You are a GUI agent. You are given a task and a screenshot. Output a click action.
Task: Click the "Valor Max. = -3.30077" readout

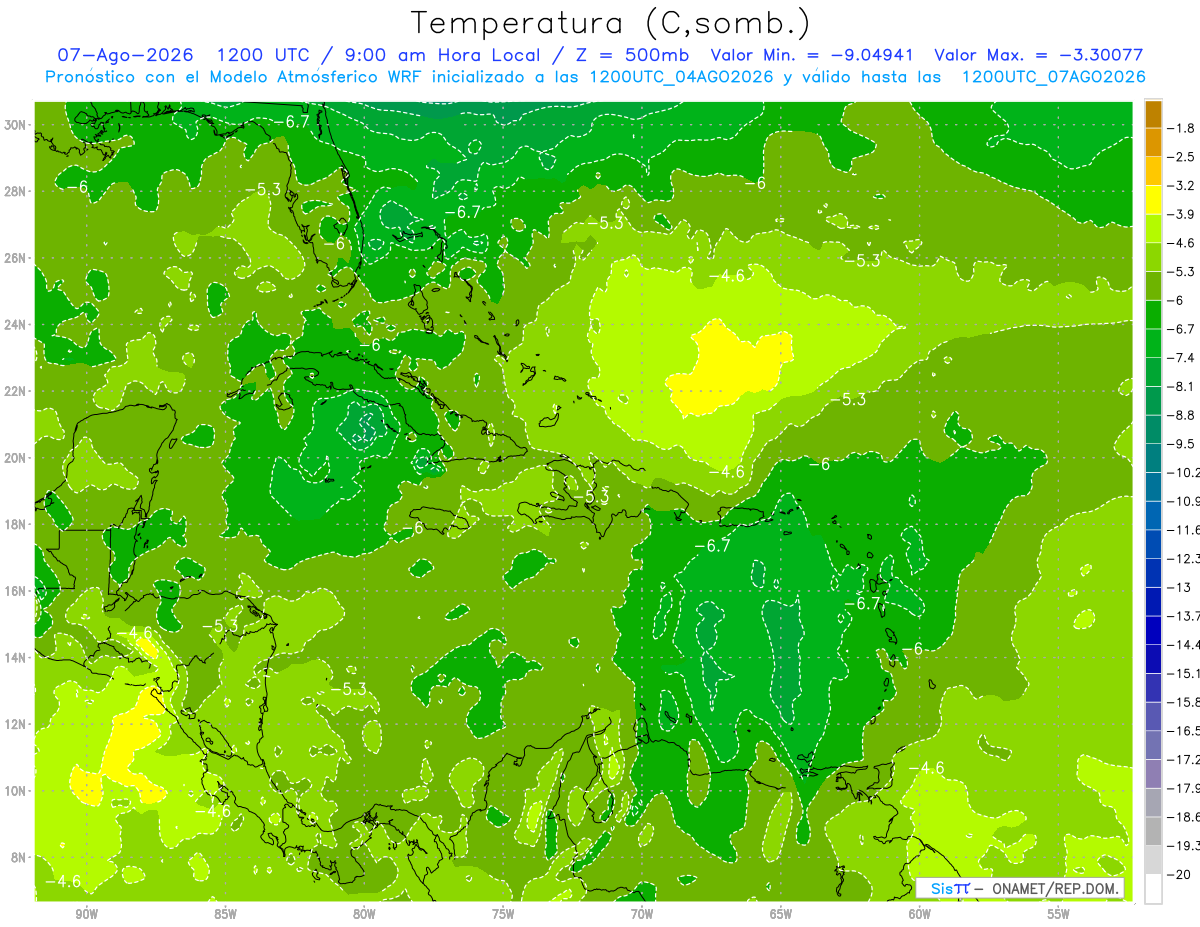pyautogui.click(x=1039, y=55)
